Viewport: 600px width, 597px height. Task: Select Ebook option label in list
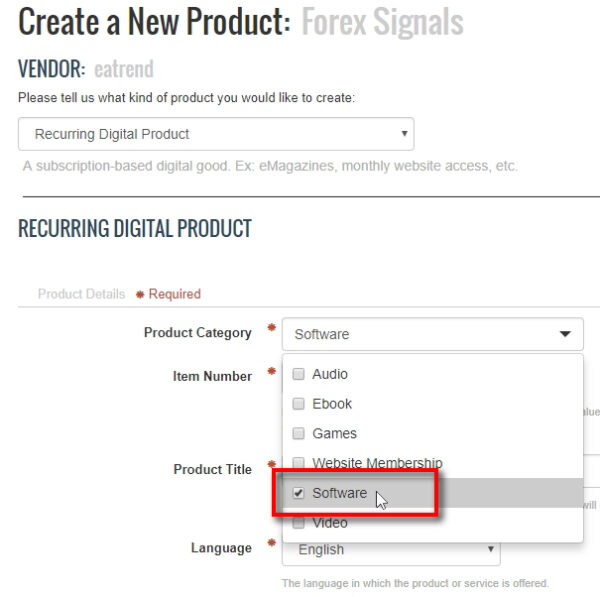click(x=332, y=404)
